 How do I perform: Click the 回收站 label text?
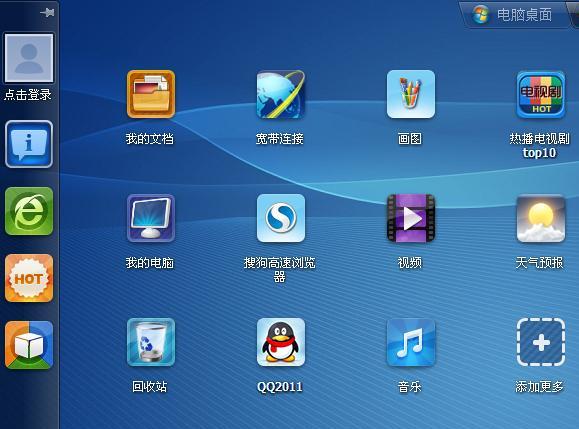click(150, 387)
